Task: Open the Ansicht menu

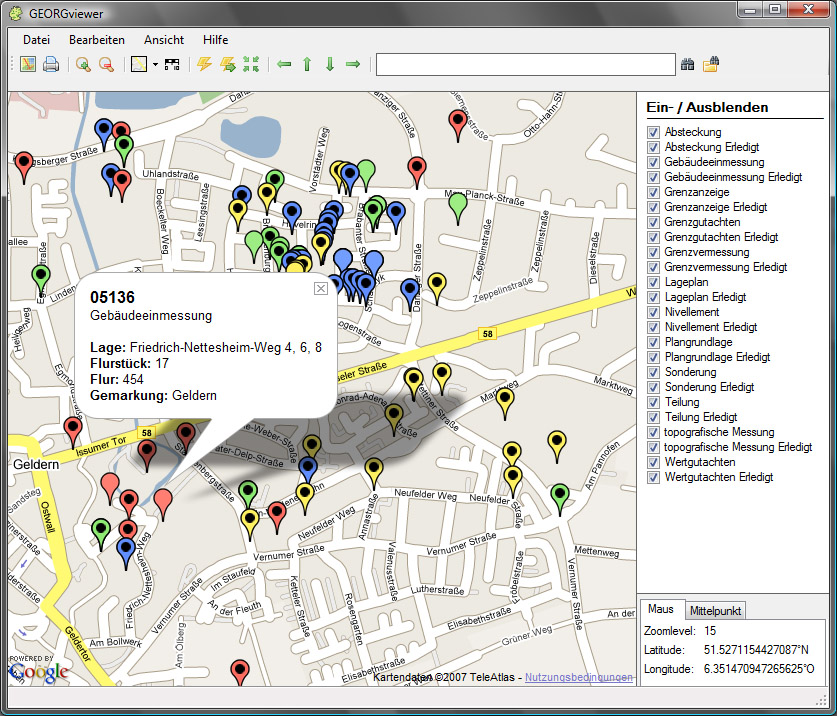Action: tap(164, 40)
